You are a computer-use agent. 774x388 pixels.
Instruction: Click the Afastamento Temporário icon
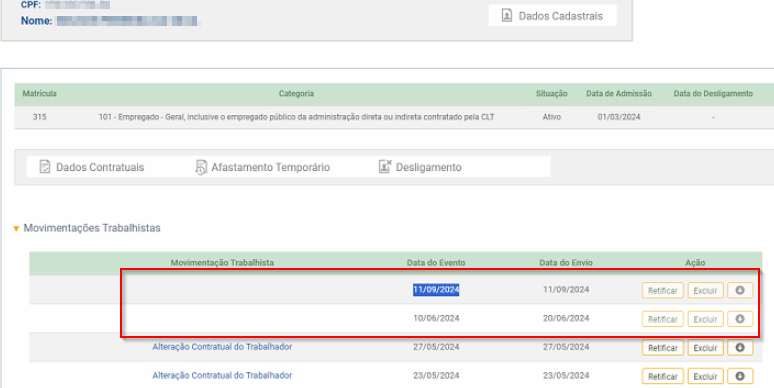(x=200, y=167)
